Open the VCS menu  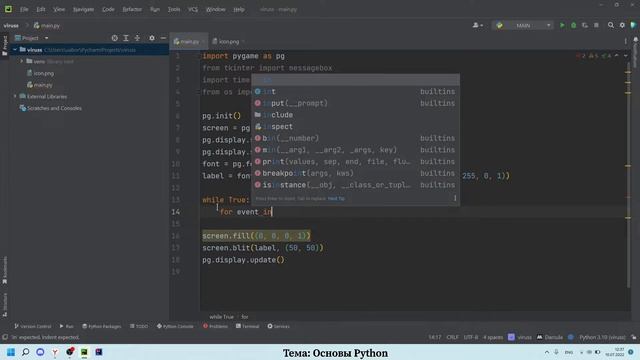[x=193, y=9]
